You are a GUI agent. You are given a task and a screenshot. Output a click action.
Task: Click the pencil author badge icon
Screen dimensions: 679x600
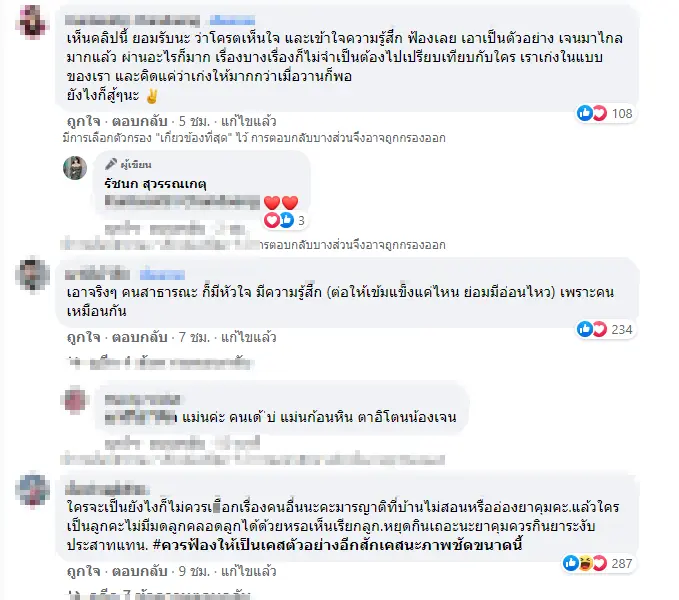click(111, 164)
